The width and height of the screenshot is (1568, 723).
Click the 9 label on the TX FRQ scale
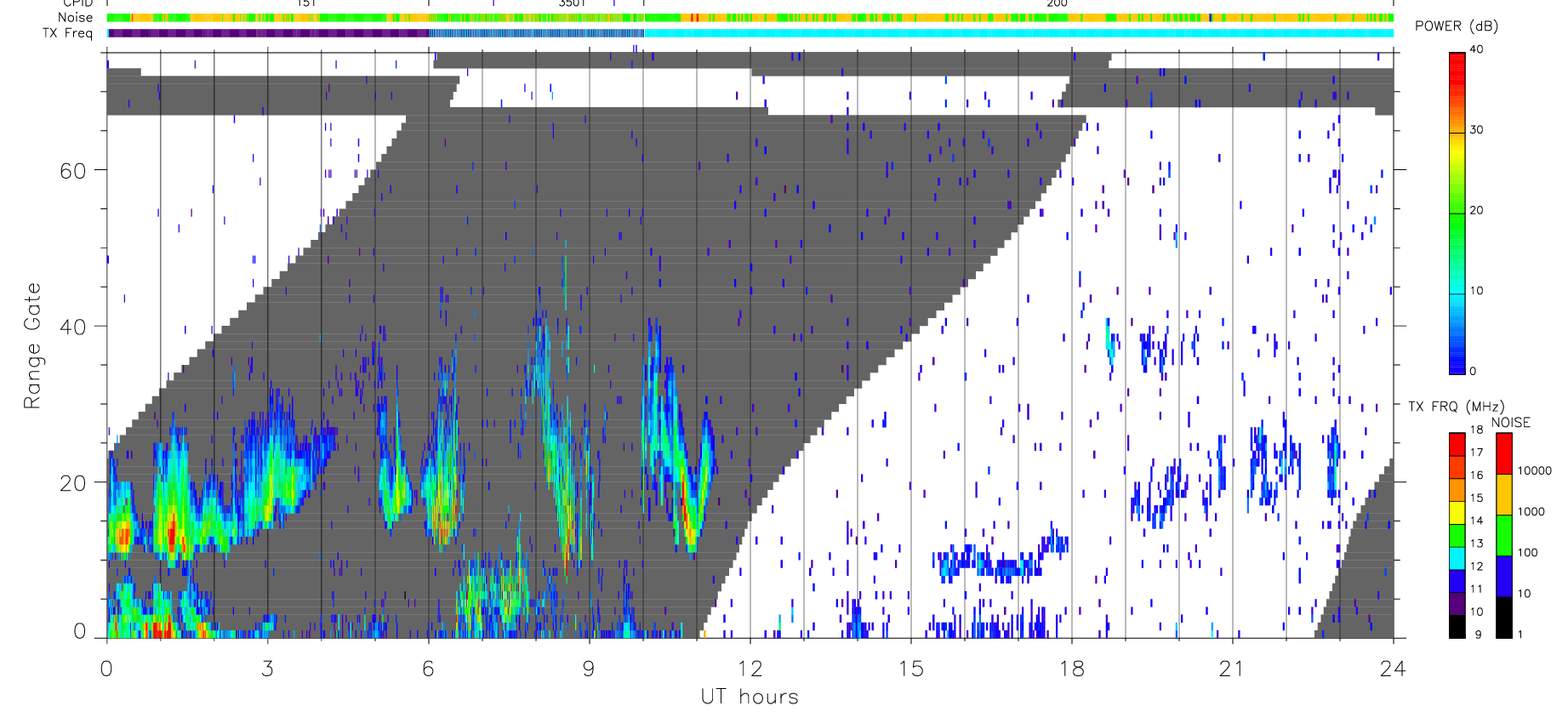(x=1478, y=635)
